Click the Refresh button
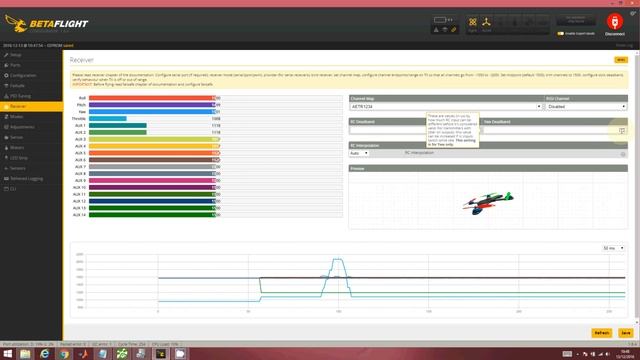Screen dimensions: 640x360 tap(602, 333)
